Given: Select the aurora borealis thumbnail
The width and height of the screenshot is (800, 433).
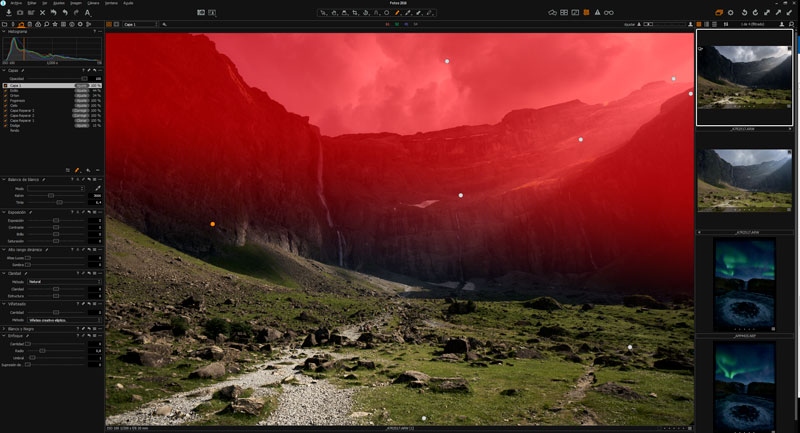Looking at the screenshot, I should click(744, 283).
